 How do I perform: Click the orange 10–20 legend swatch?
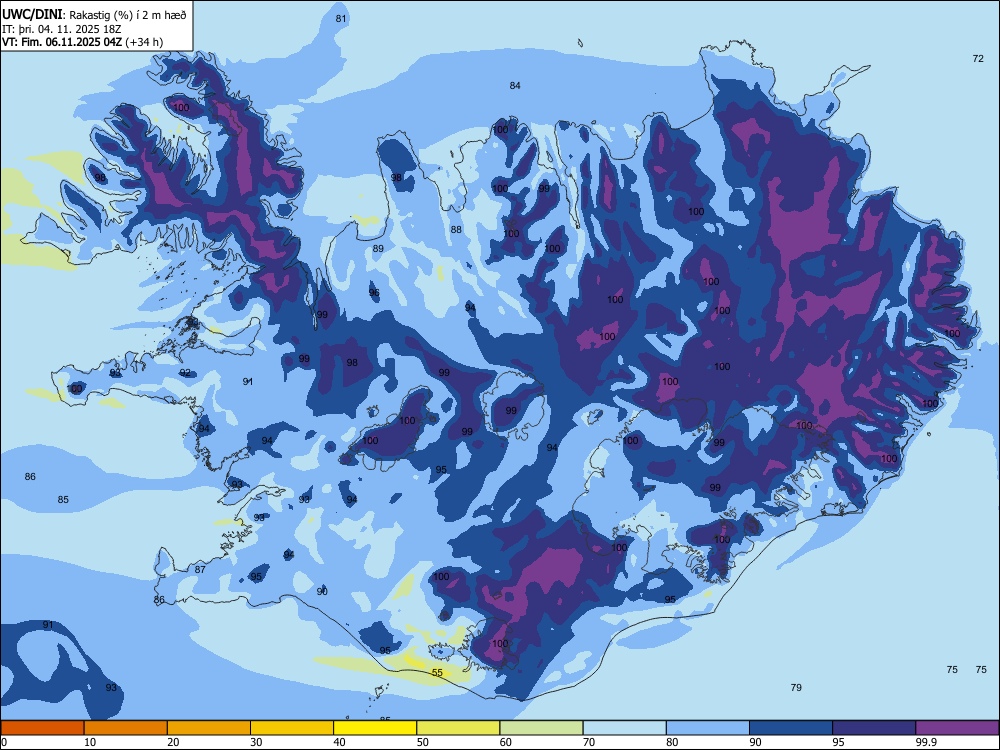[x=126, y=728]
